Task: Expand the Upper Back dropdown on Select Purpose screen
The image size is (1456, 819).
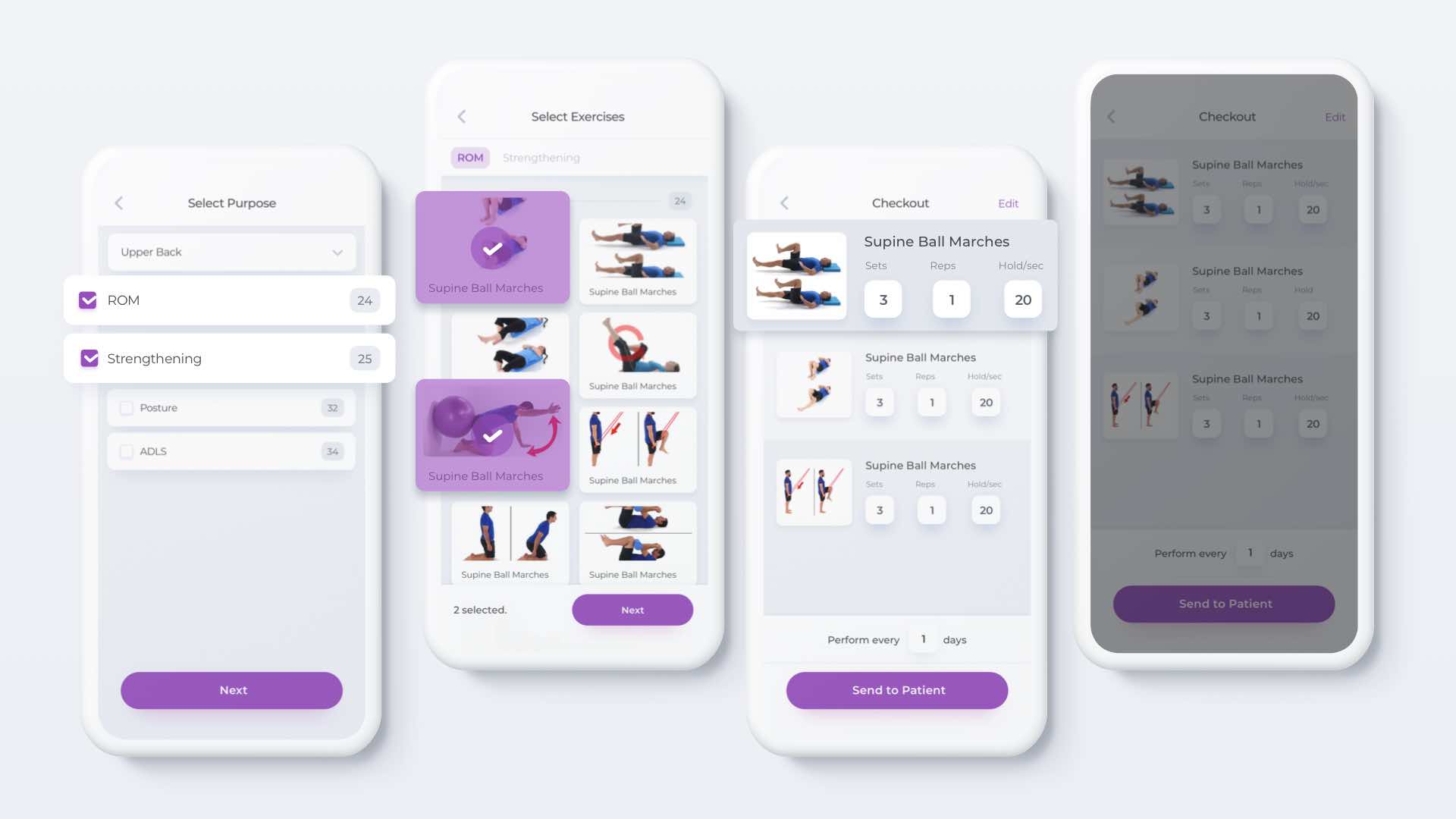Action: [337, 252]
